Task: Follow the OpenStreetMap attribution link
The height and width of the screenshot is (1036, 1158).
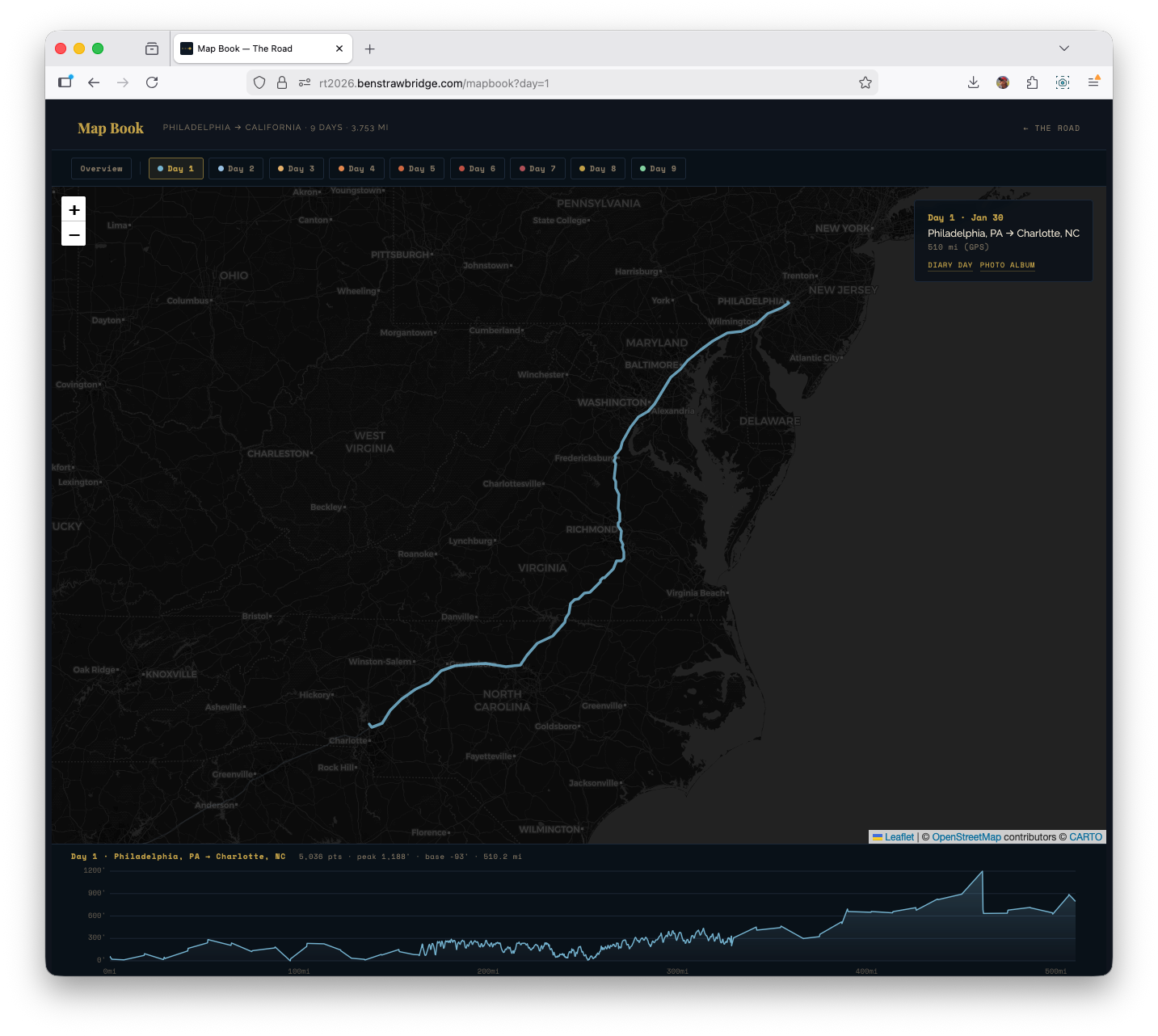Action: pyautogui.click(x=966, y=837)
